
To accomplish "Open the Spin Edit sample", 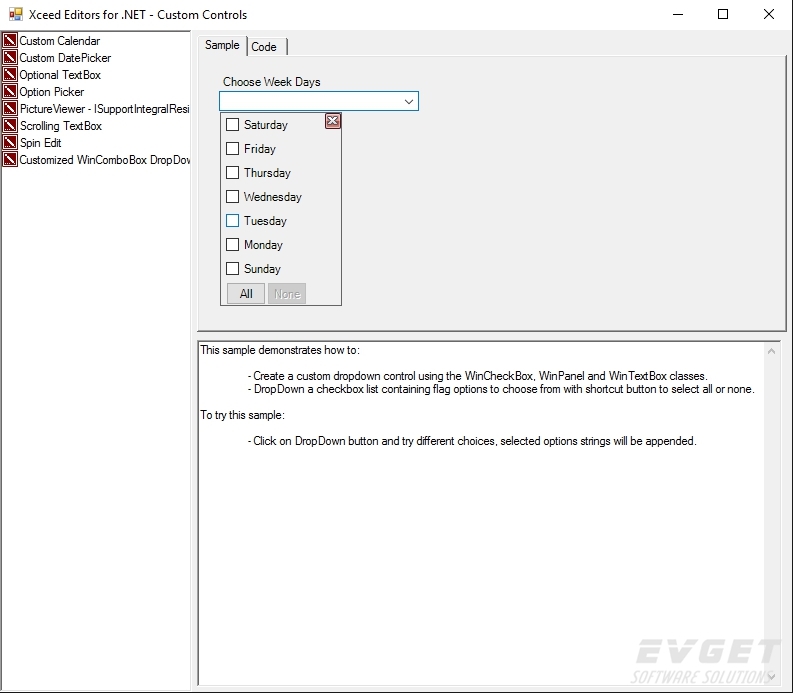I will click(x=40, y=143).
